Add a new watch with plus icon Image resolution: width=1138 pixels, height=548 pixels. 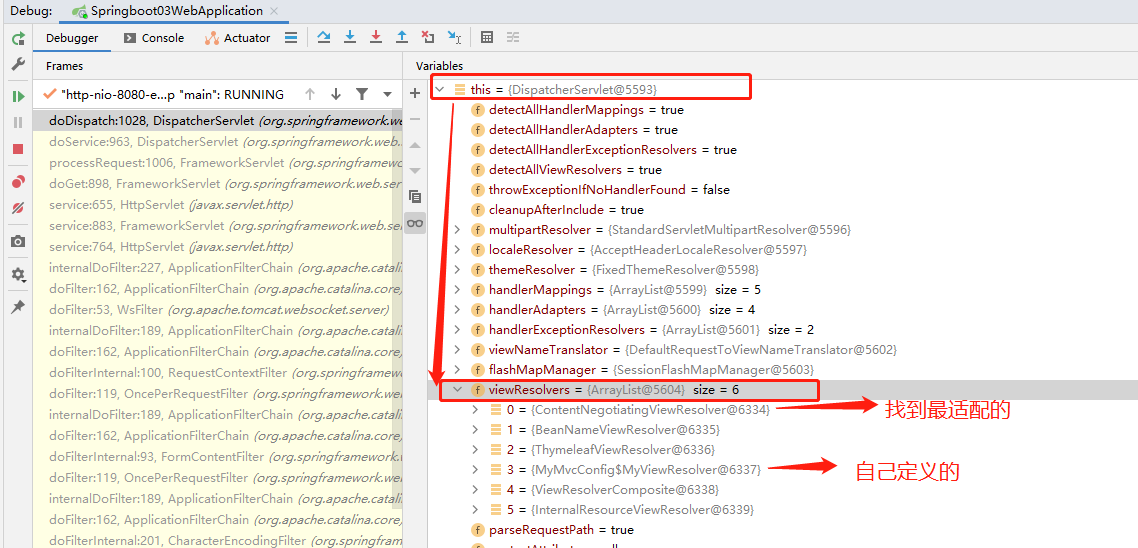[x=415, y=93]
